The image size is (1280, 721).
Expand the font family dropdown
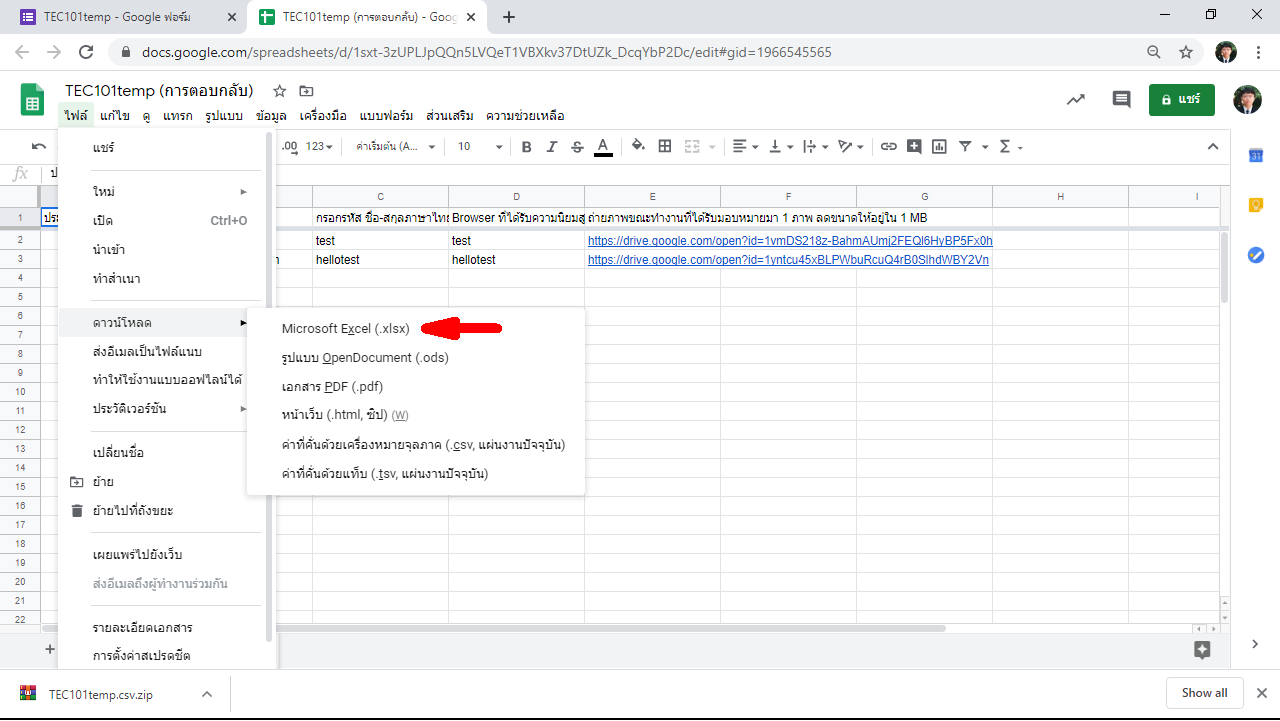coord(396,147)
